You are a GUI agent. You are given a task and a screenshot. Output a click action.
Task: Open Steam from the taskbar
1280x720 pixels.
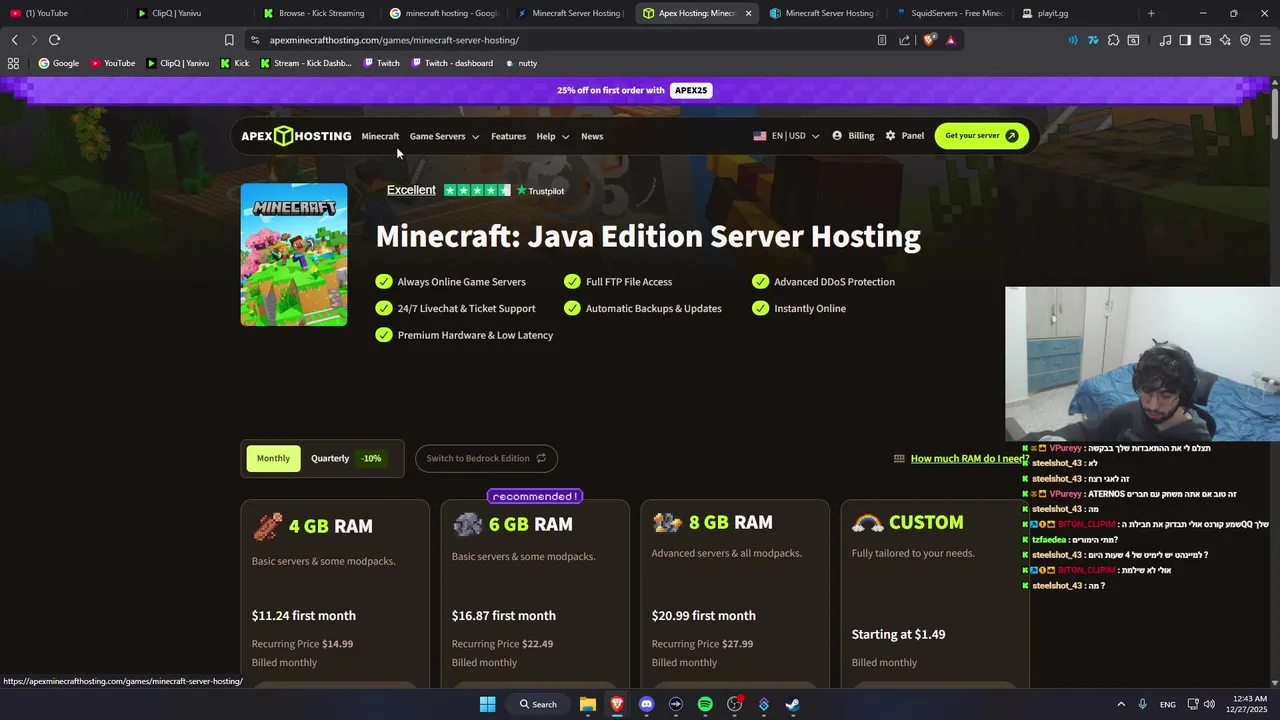(x=792, y=704)
